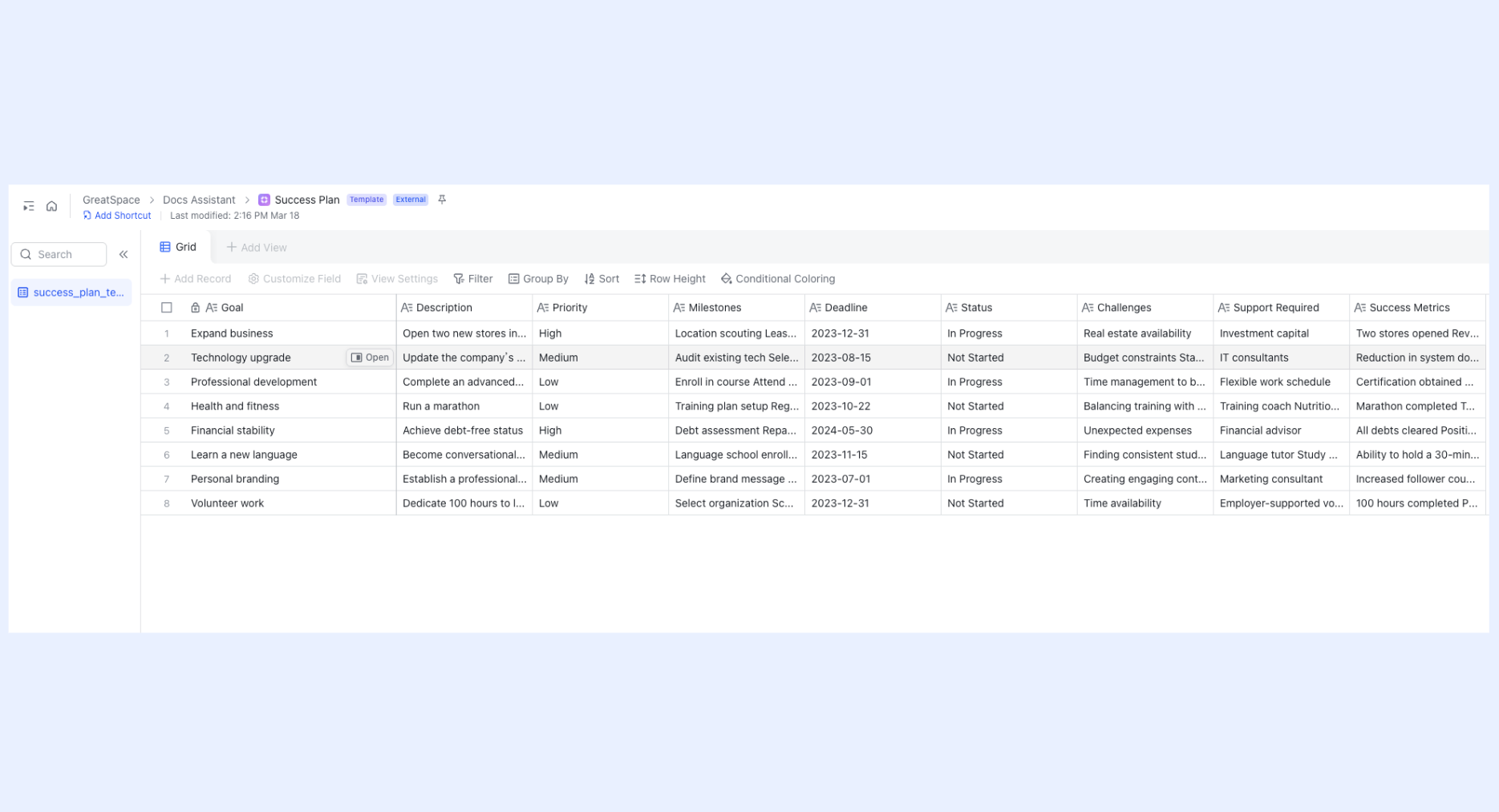Open the Description column header

pyautogui.click(x=464, y=308)
